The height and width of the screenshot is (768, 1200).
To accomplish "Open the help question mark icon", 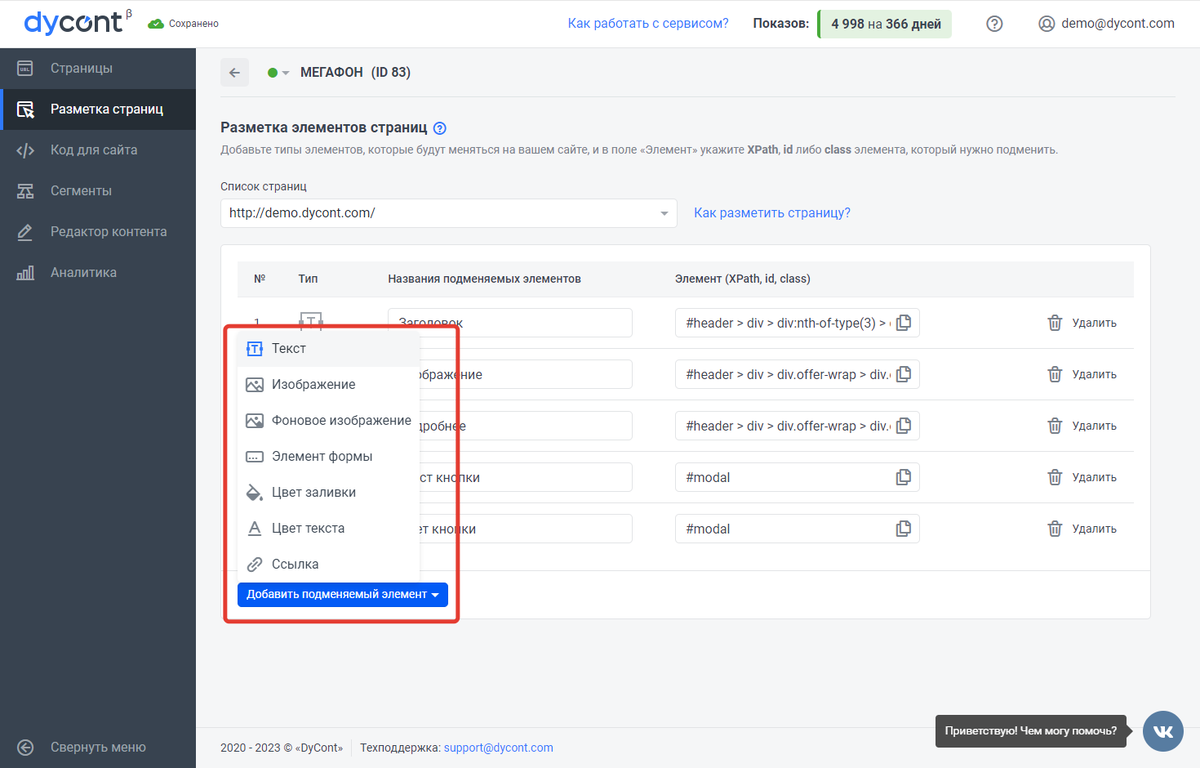I will (x=994, y=23).
